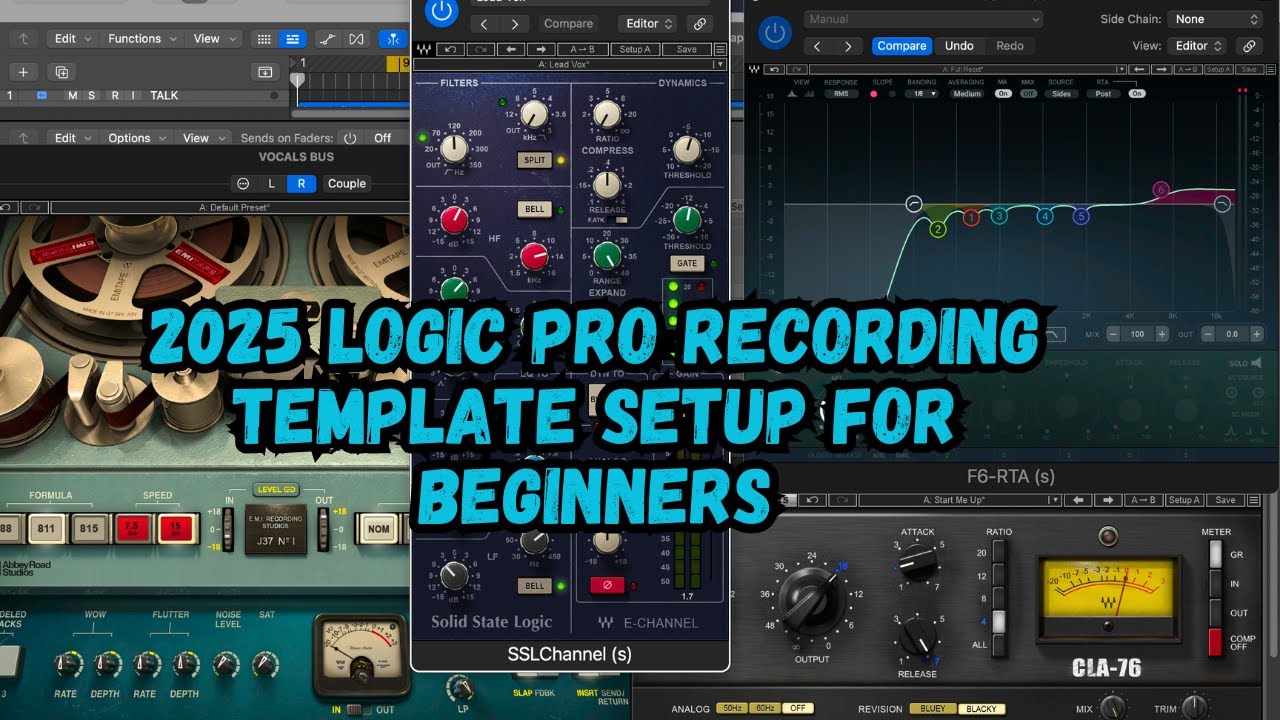Viewport: 1280px width, 720px height.
Task: Open View menu in mixer toolbar
Action: pyautogui.click(x=201, y=138)
